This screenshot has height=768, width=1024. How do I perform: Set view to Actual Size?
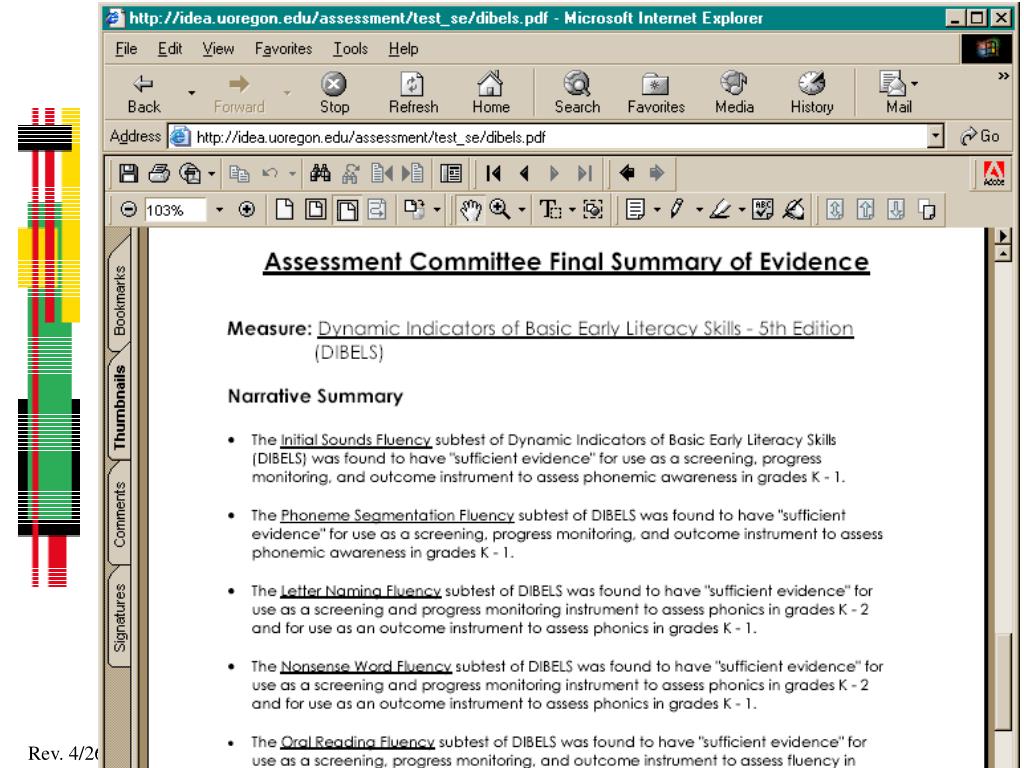point(284,210)
